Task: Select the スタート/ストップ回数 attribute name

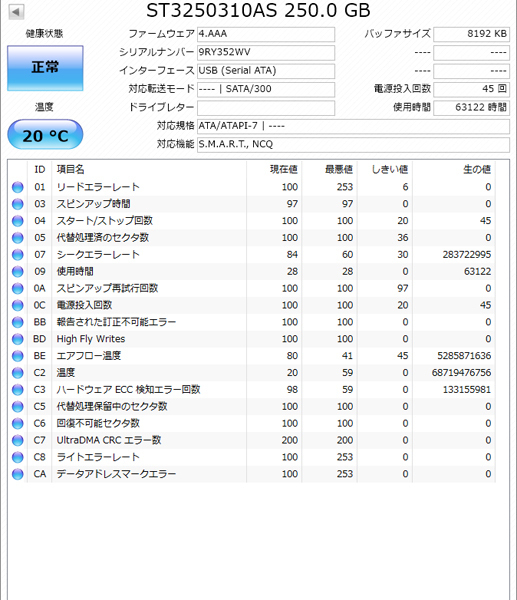Action: click(x=105, y=221)
